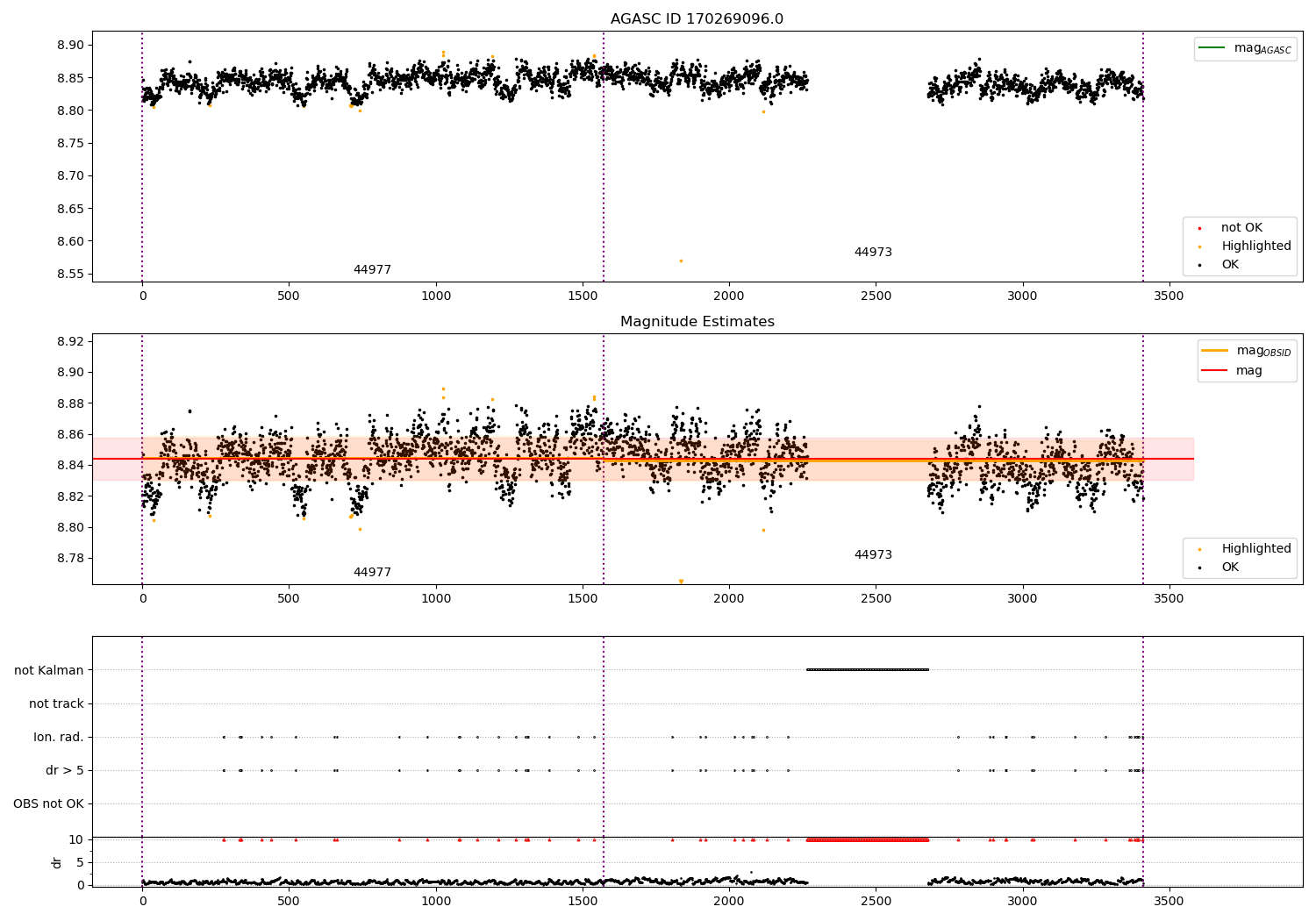Click the orange triangle marker at bottom of Magnitude Estimates plot
Image resolution: width=1316 pixels, height=921 pixels.
pos(681,582)
